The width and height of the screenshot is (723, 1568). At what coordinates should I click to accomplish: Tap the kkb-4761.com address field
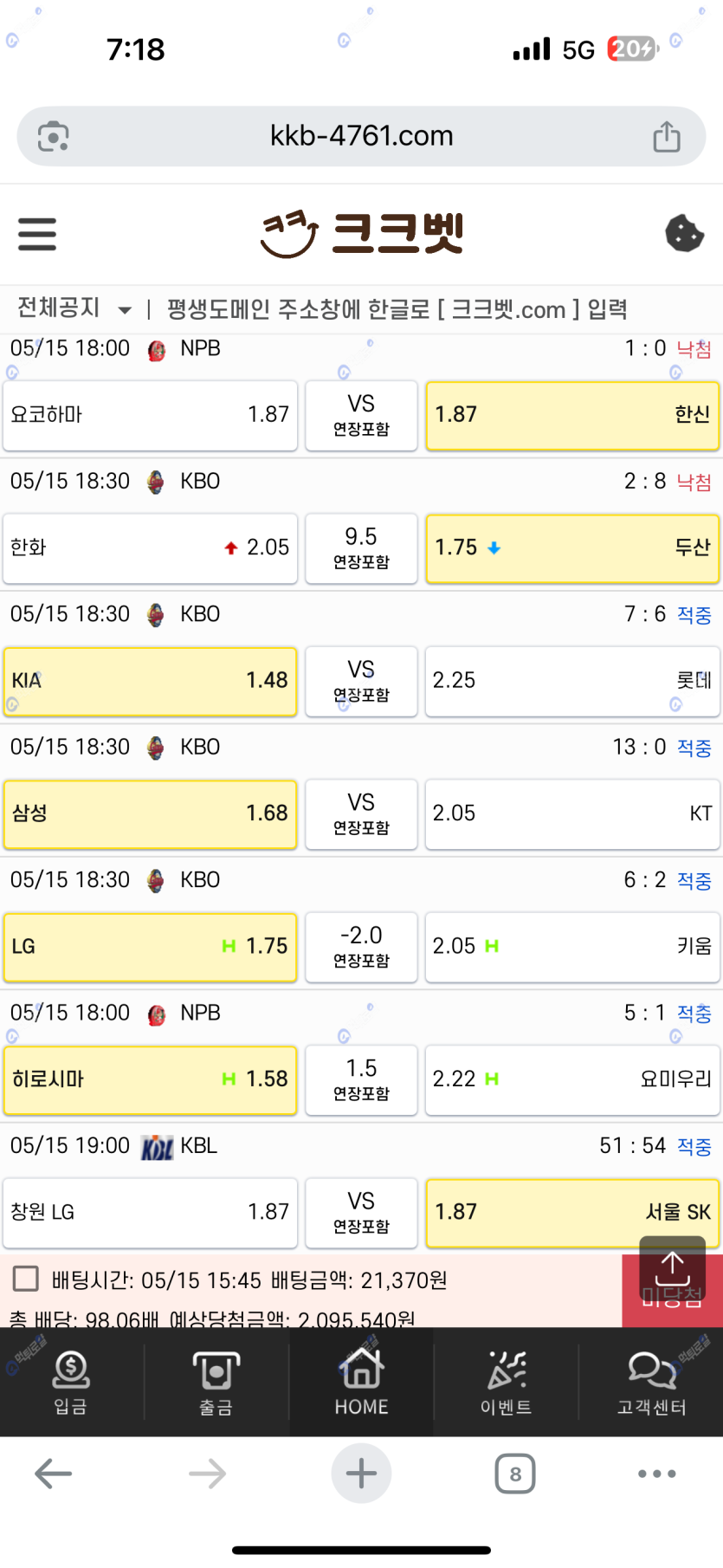point(361,136)
